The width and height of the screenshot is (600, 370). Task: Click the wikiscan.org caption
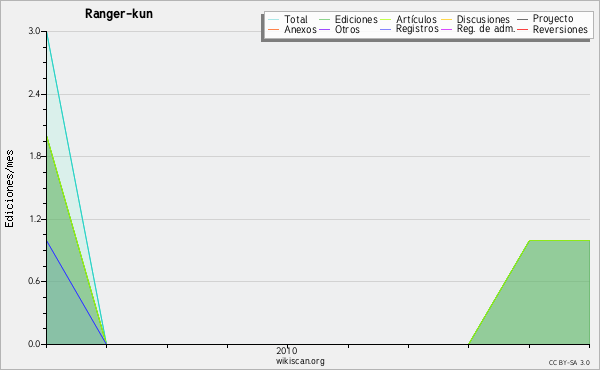pyautogui.click(x=300, y=361)
